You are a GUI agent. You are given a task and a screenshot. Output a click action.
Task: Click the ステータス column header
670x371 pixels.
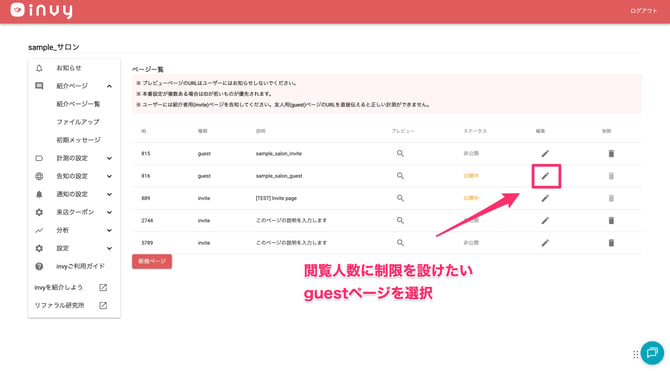pos(475,131)
